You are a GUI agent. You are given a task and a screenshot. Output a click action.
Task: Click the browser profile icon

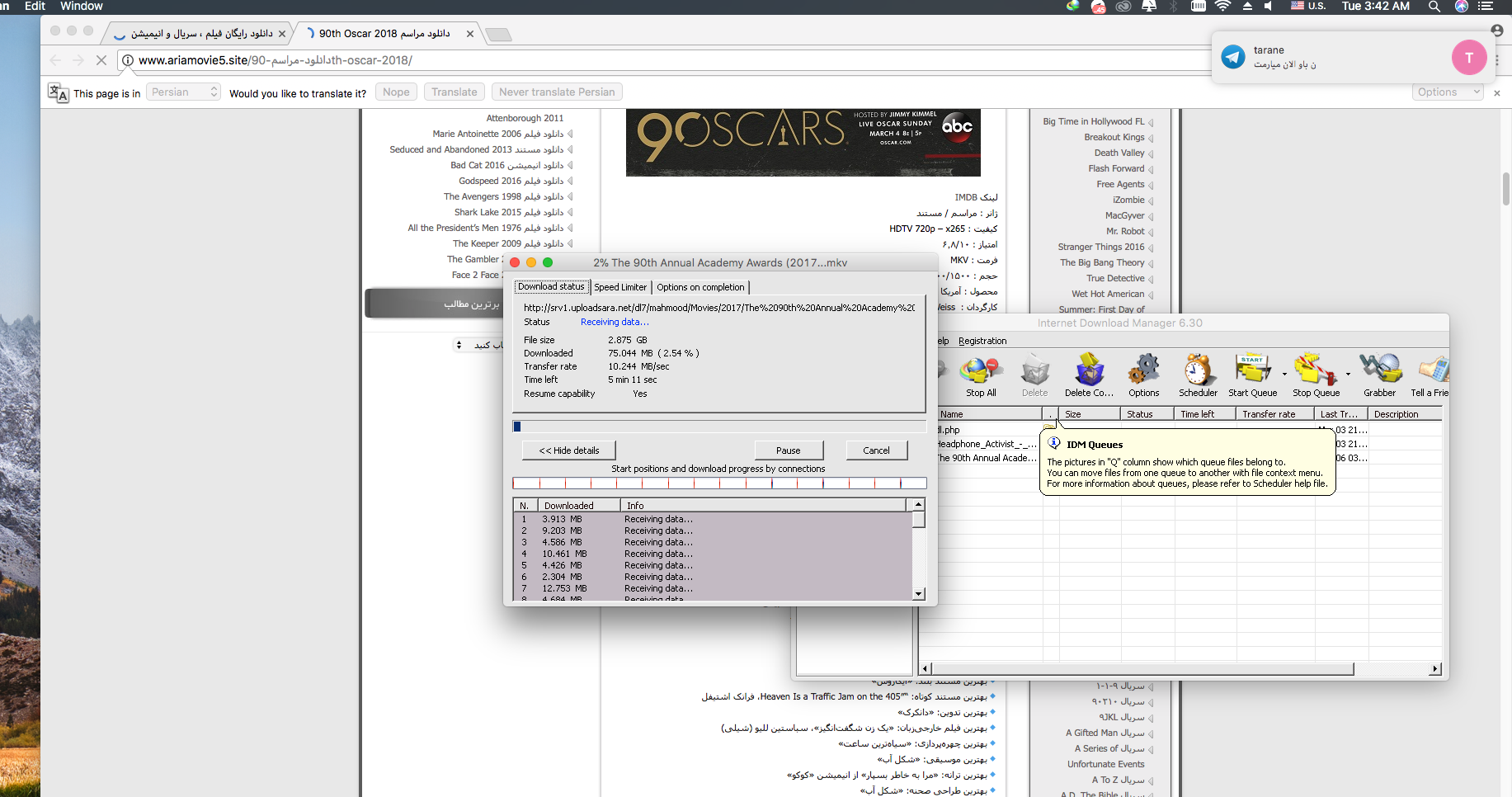[x=1497, y=31]
